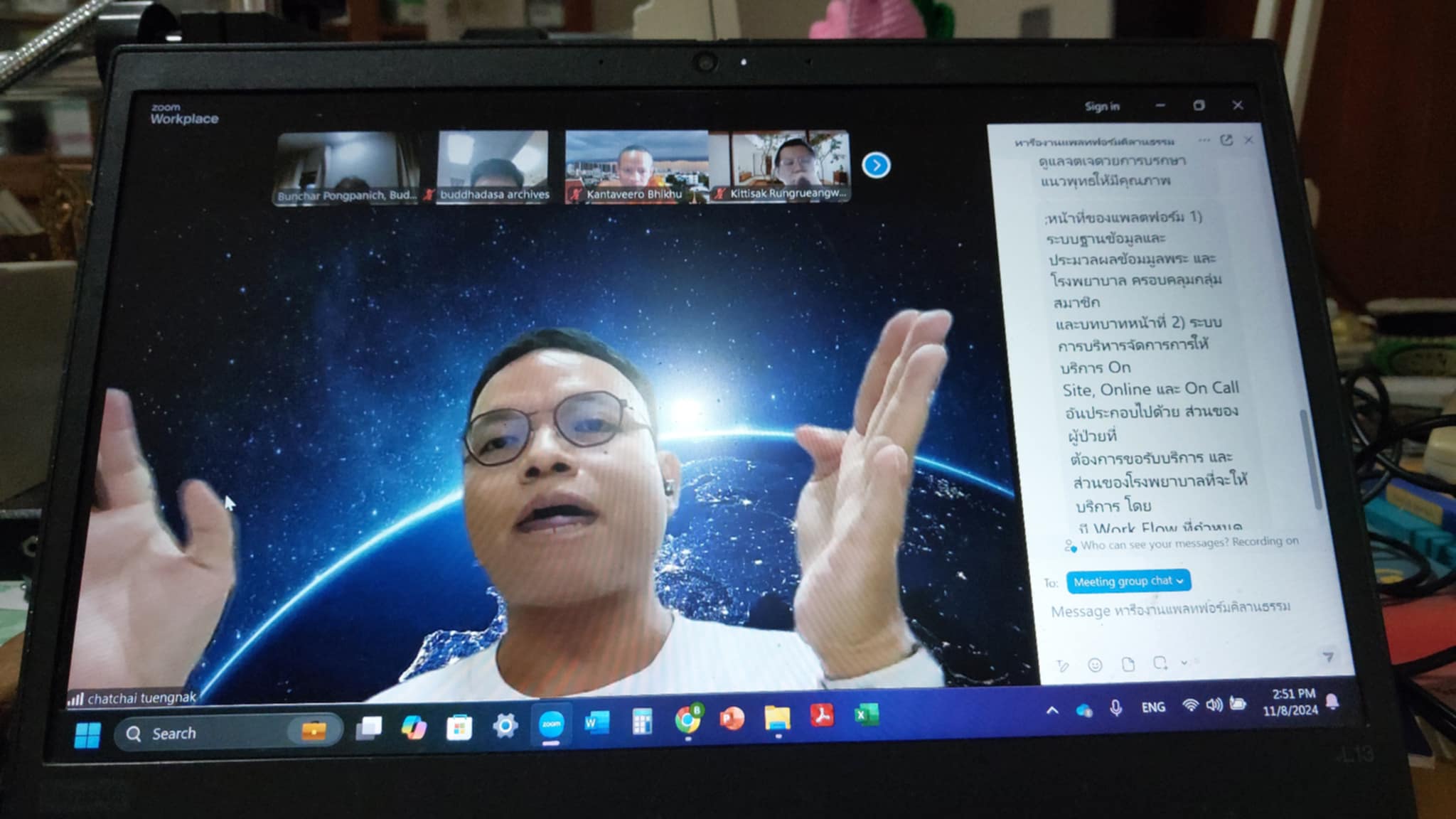Click the file attachment icon in chat

[1128, 664]
